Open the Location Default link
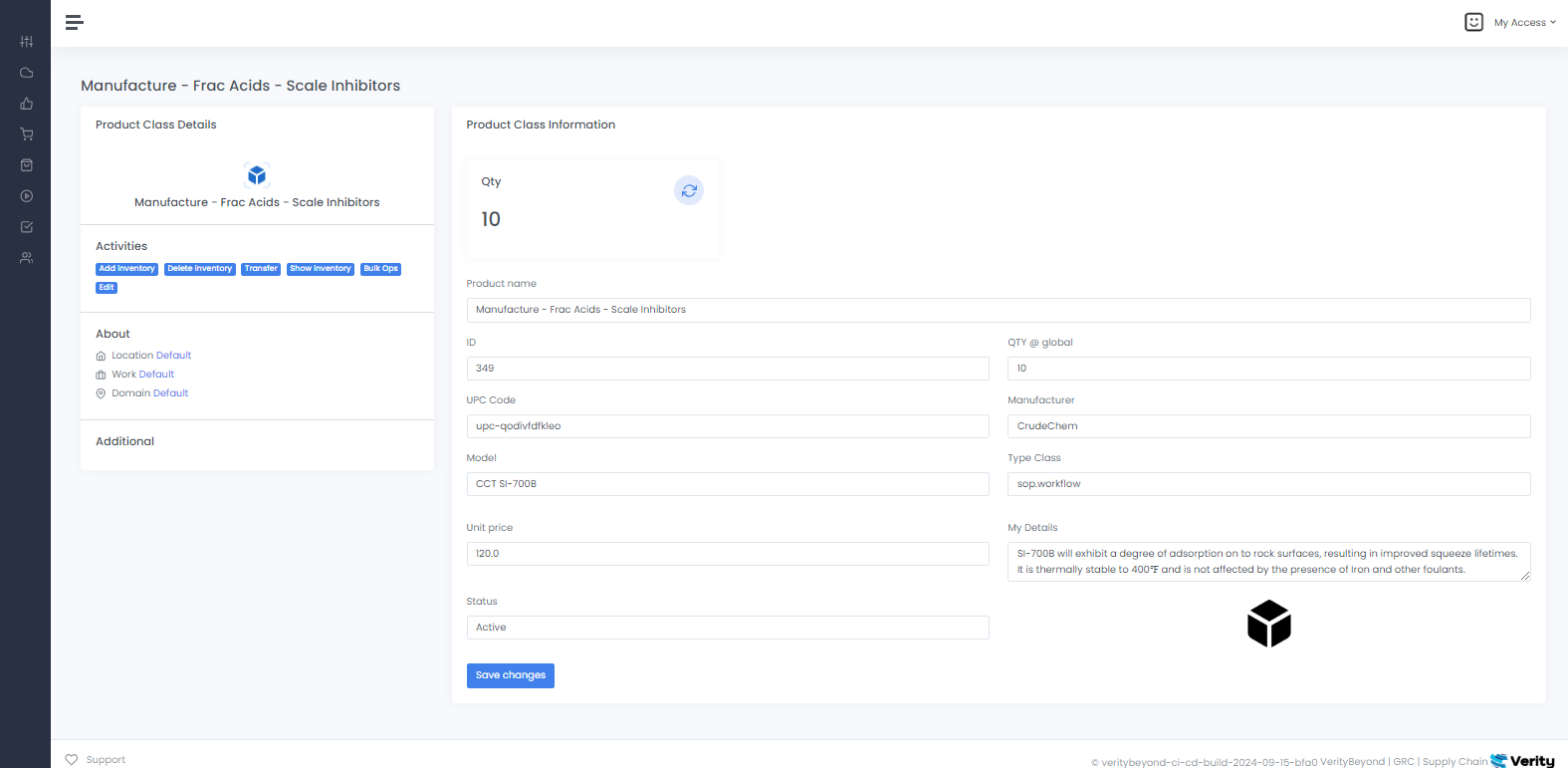1568x768 pixels. pos(150,356)
